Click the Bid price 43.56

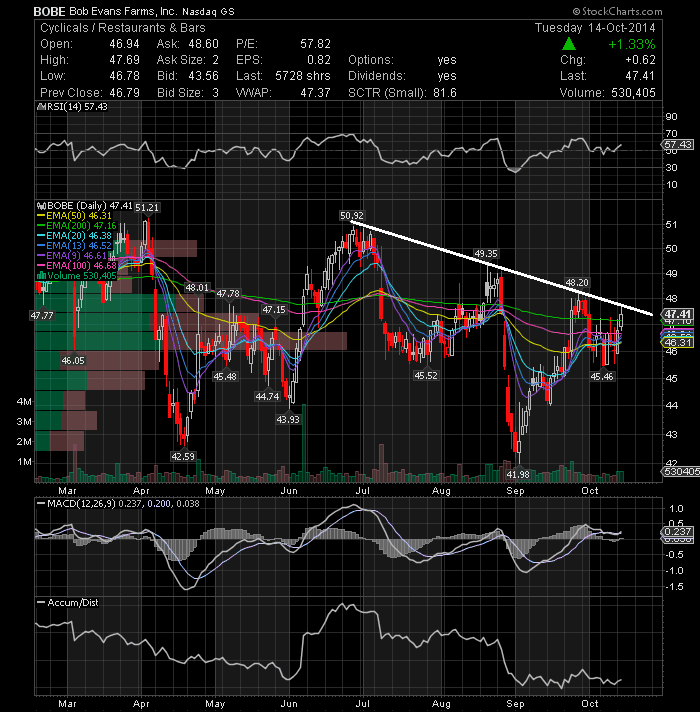point(203,75)
